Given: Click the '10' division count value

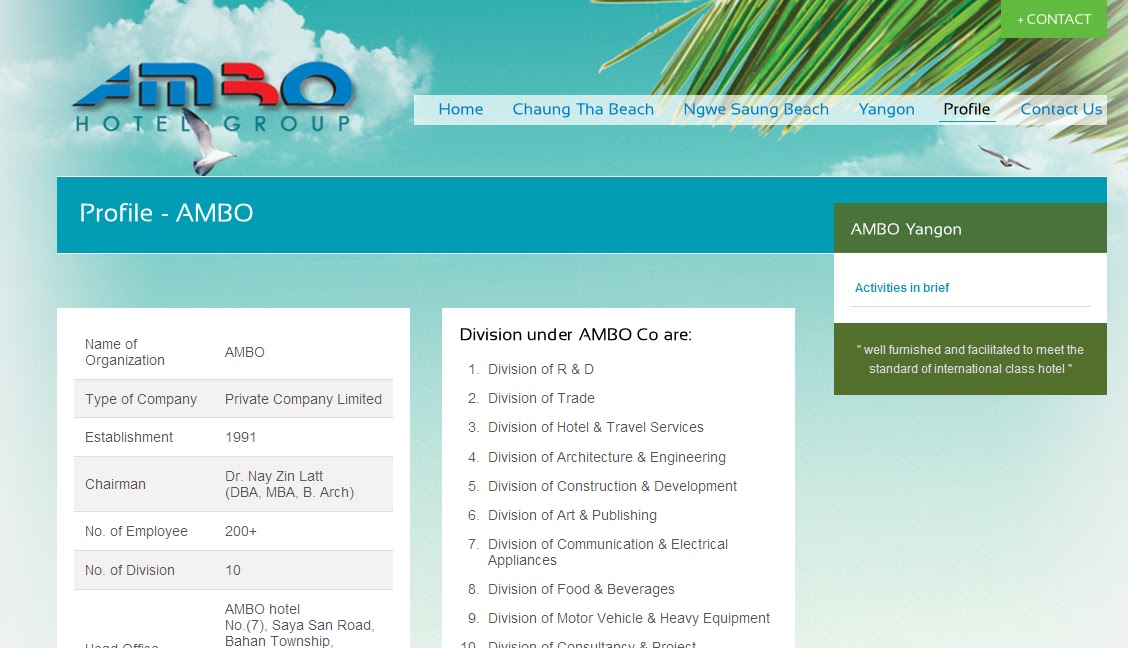Looking at the screenshot, I should pyautogui.click(x=232, y=570).
